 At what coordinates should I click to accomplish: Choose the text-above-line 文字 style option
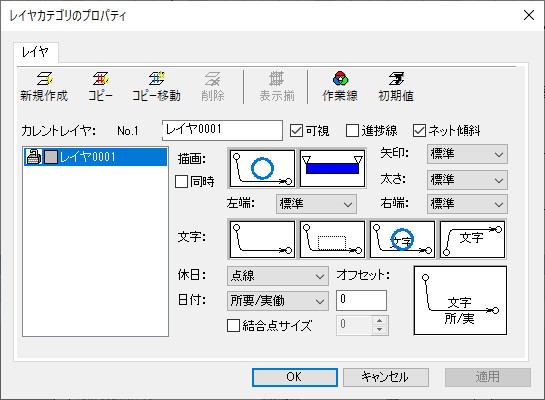pyautogui.click(x=402, y=239)
